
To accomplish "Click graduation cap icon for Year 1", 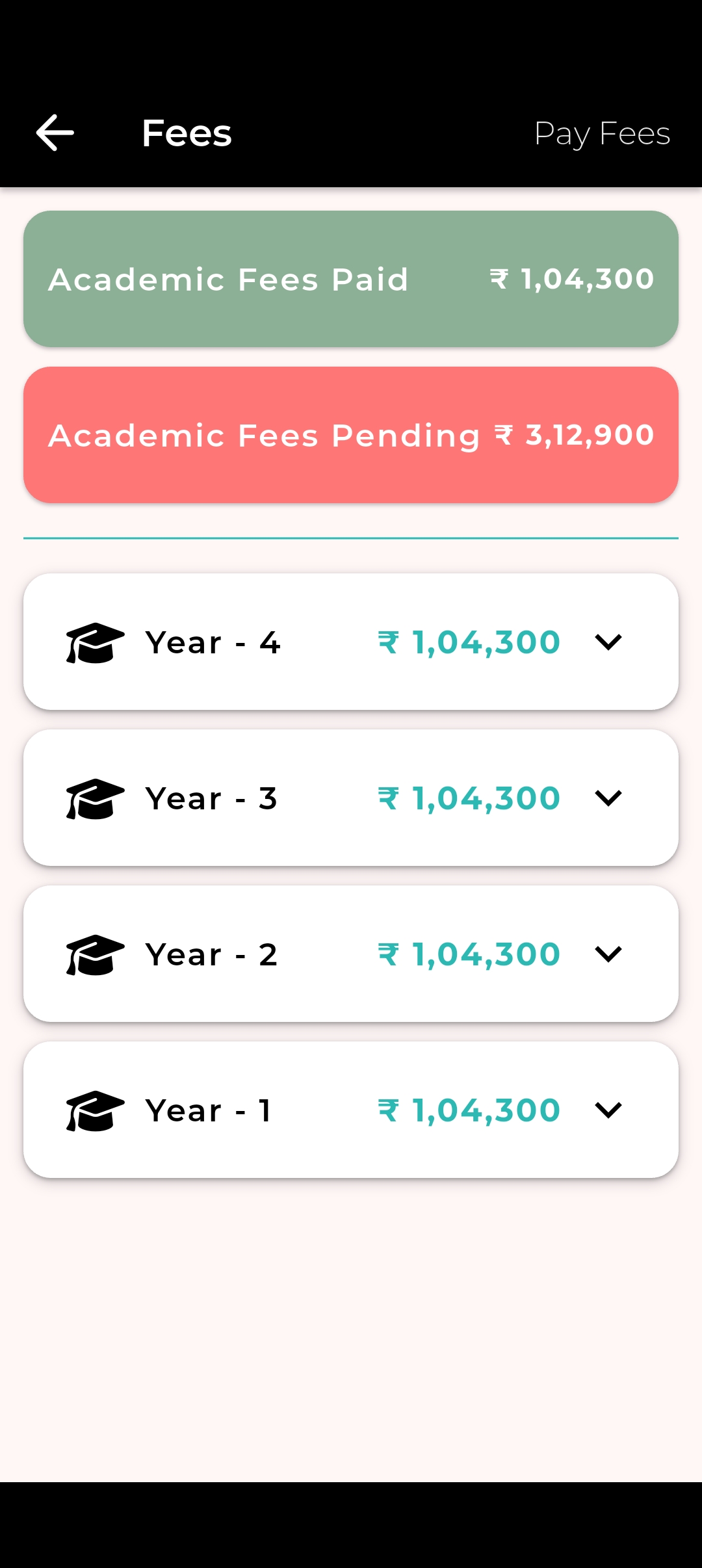I will point(95,1110).
